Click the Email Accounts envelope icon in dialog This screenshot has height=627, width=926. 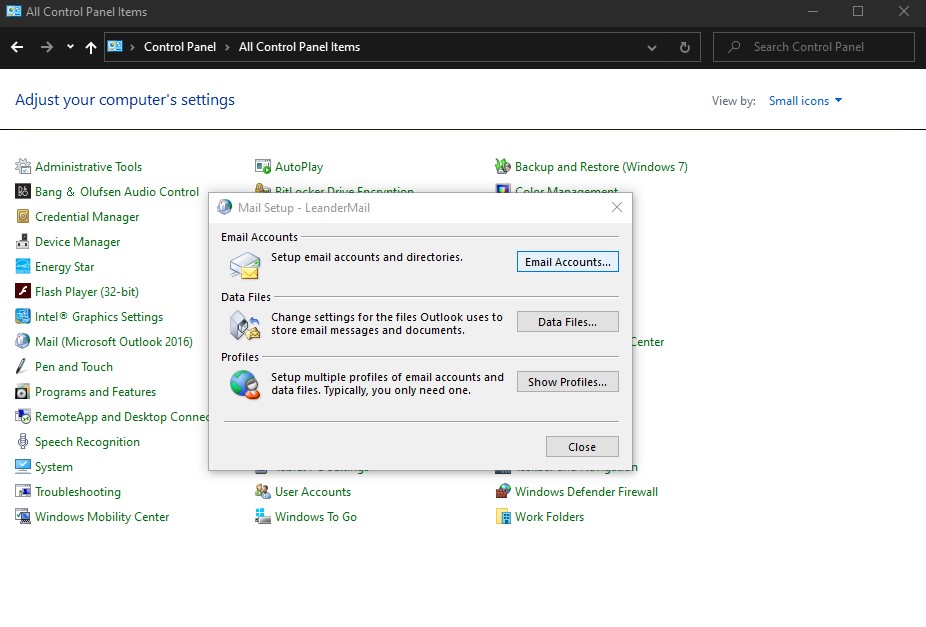244,266
